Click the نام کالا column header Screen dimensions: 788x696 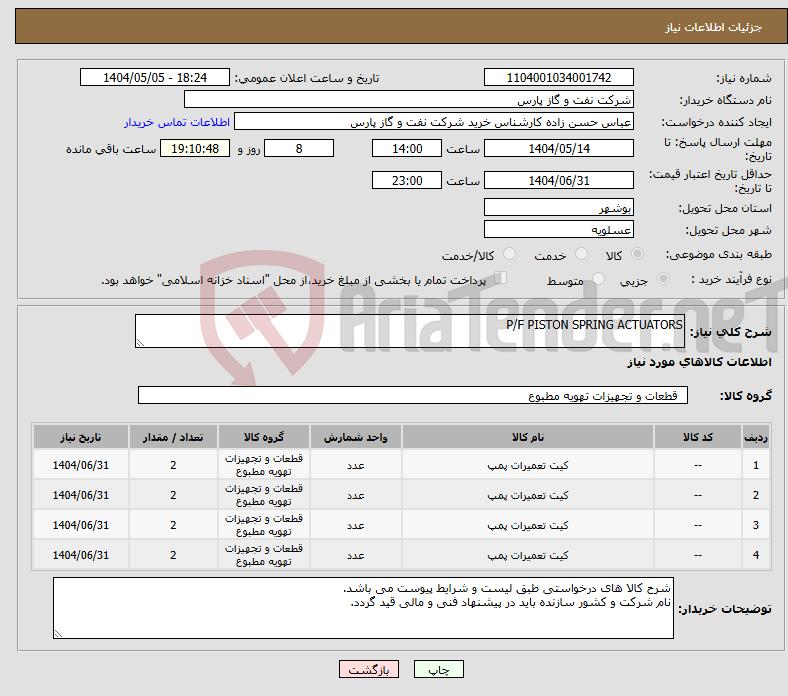click(528, 437)
